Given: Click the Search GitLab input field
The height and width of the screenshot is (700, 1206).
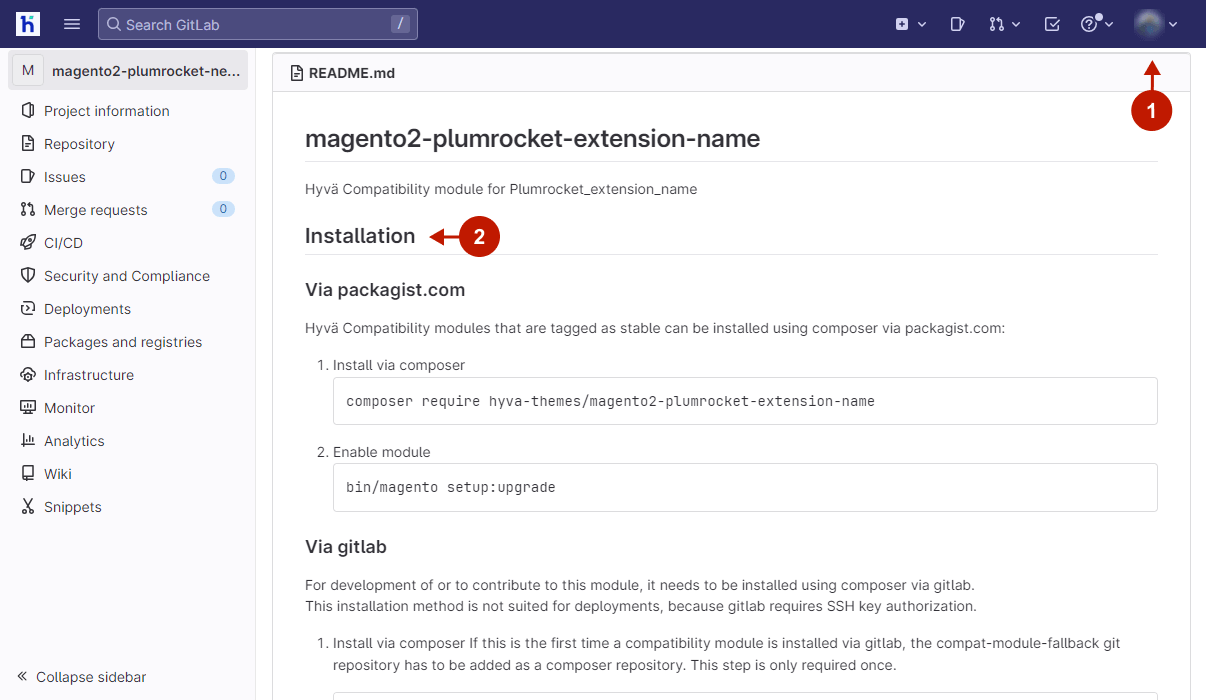Looking at the screenshot, I should pyautogui.click(x=257, y=23).
